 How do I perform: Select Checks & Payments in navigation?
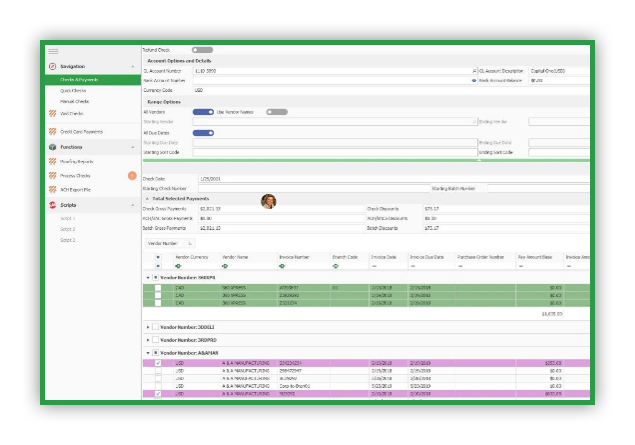coord(93,80)
